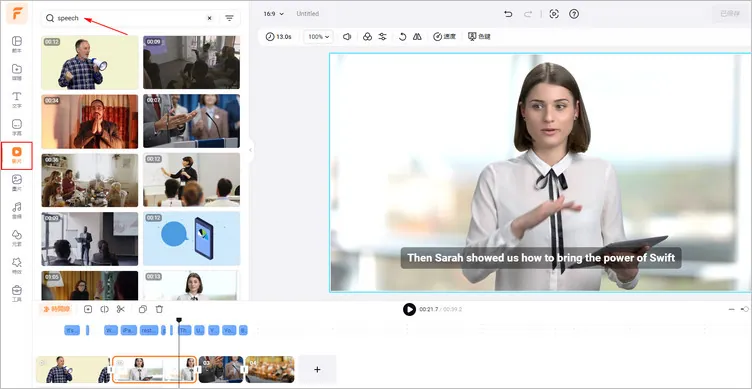Undo the last action
The image size is (752, 389).
tap(508, 14)
